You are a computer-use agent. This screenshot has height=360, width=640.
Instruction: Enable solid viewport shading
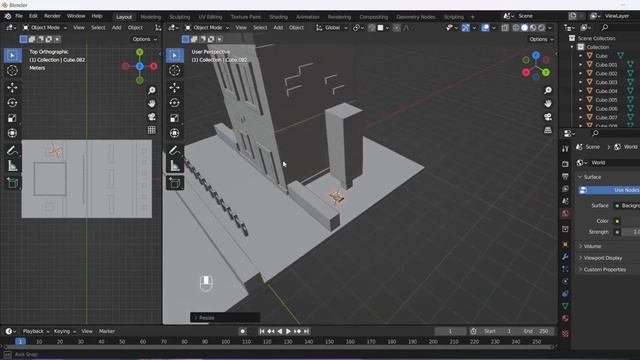pos(524,28)
